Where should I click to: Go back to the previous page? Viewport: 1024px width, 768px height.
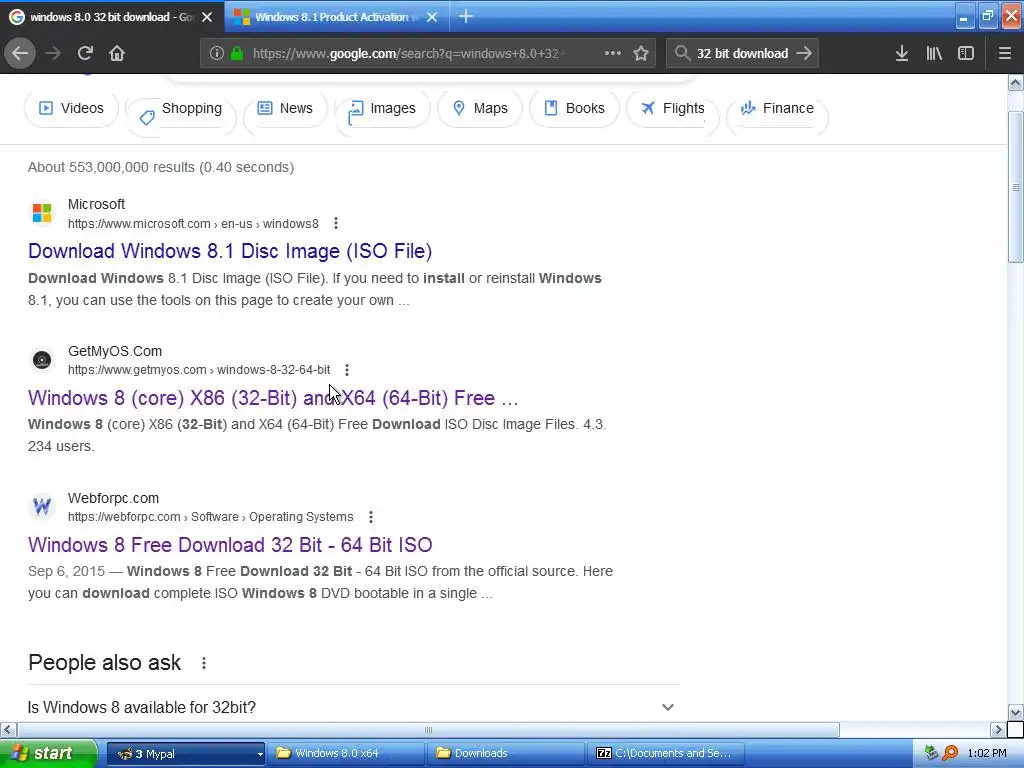(20, 53)
